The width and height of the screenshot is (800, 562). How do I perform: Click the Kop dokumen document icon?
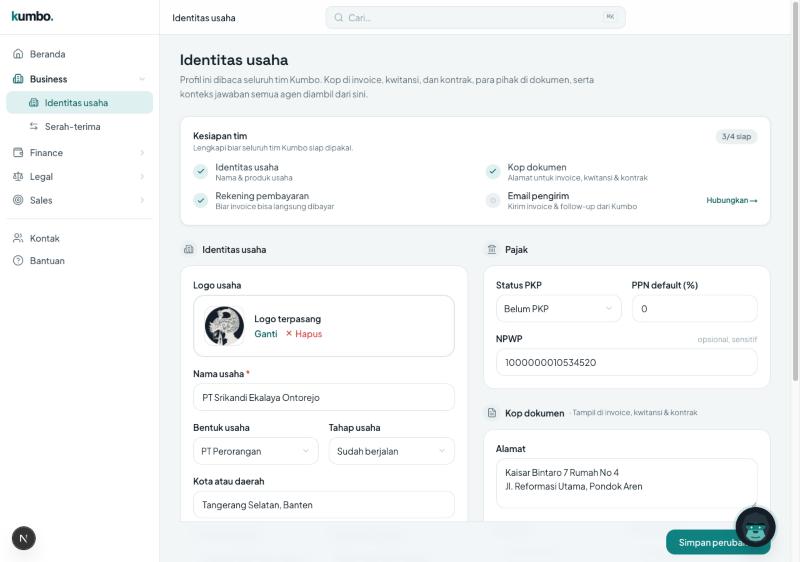(x=492, y=413)
